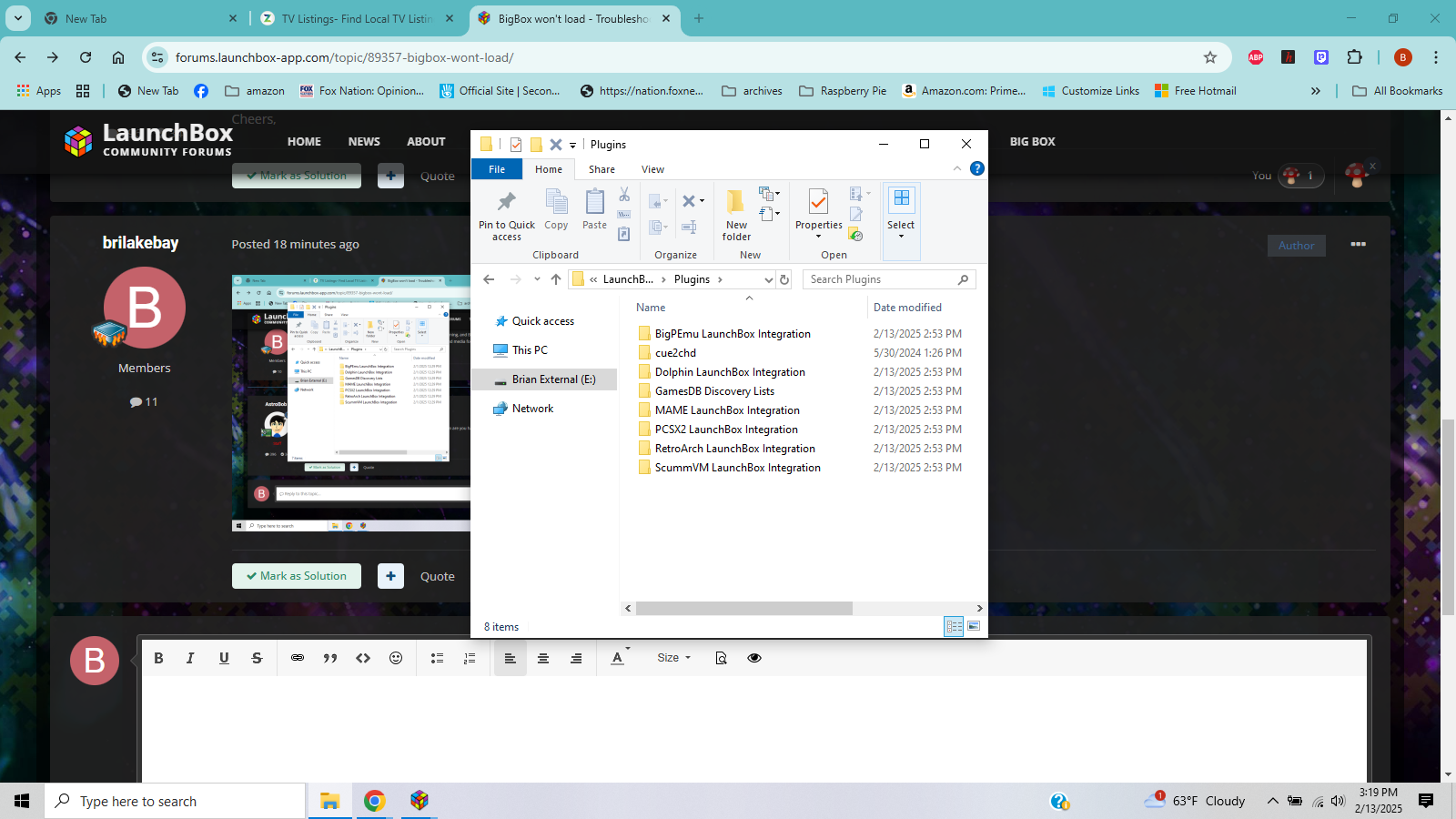Screen dimensions: 1456x819
Task: Open the Size dropdown in editor
Action: click(673, 658)
